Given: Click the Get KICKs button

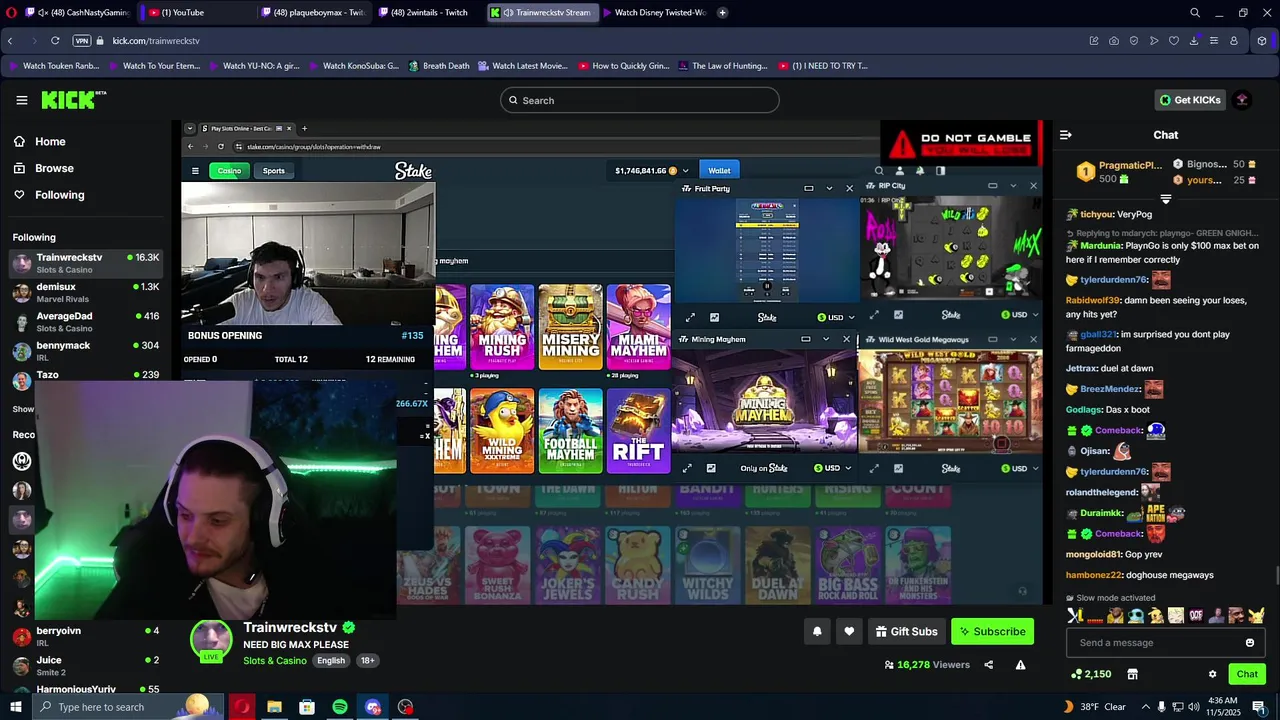Looking at the screenshot, I should [x=1190, y=100].
